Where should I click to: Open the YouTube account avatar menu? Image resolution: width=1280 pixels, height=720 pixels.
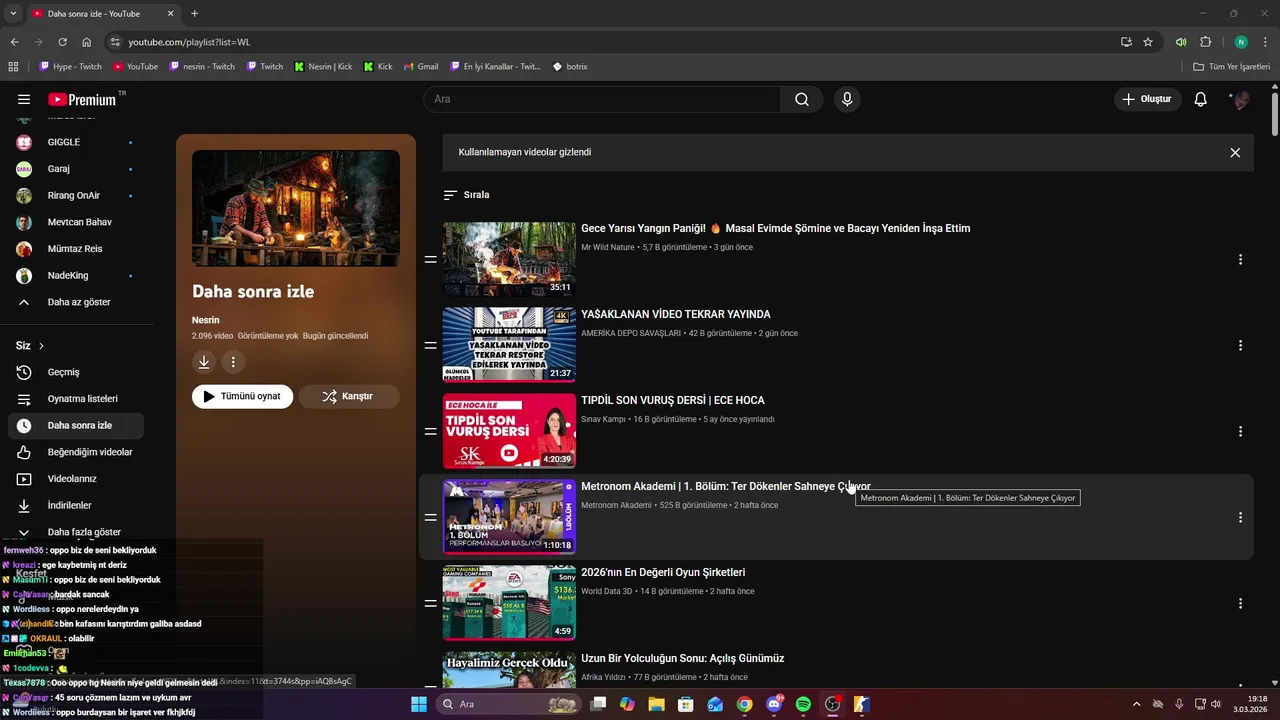point(1241,99)
